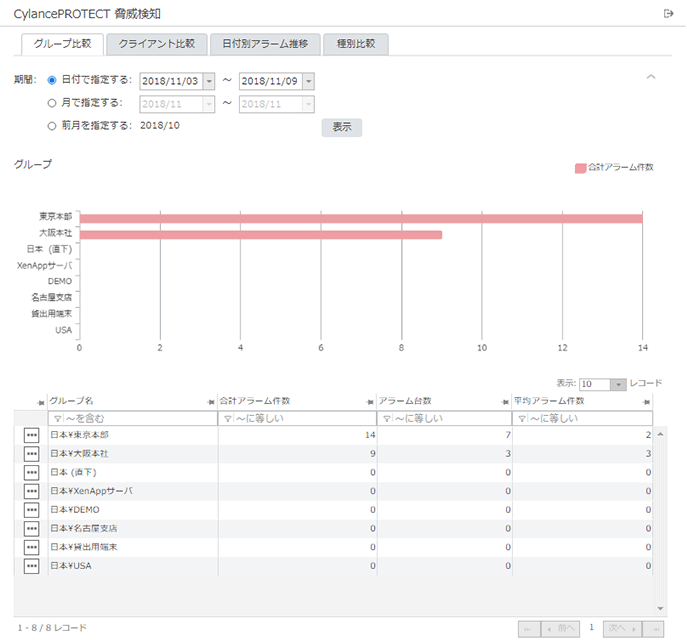
Task: Click the logout icon at top right
Action: pos(668,13)
